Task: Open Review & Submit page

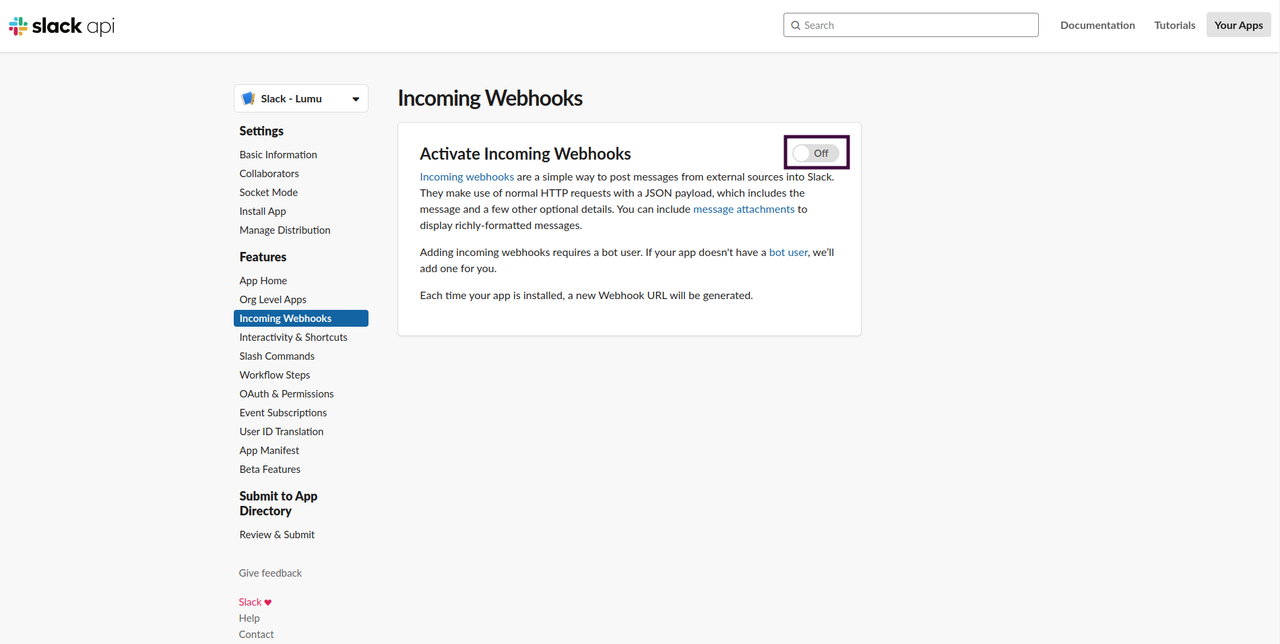Action: click(277, 535)
